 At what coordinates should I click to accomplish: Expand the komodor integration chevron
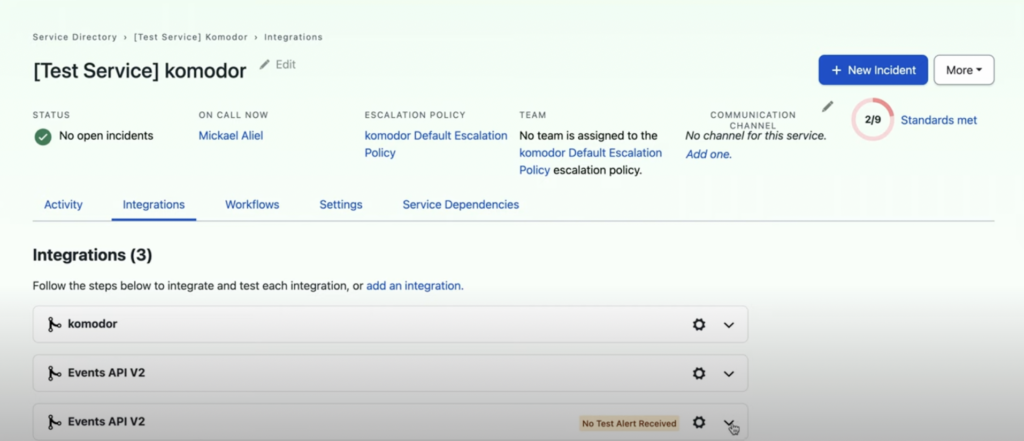(x=729, y=325)
